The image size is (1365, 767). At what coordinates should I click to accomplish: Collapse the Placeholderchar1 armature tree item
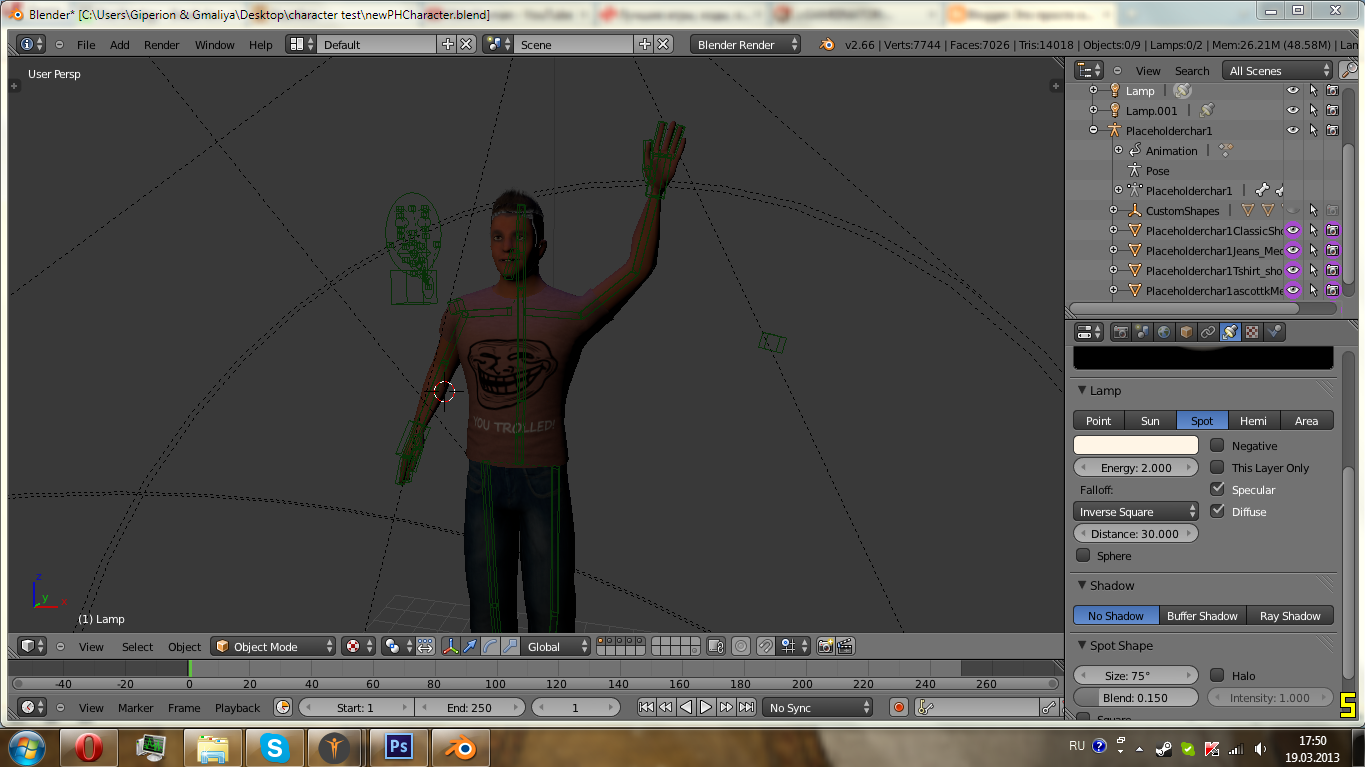pyautogui.click(x=1093, y=130)
